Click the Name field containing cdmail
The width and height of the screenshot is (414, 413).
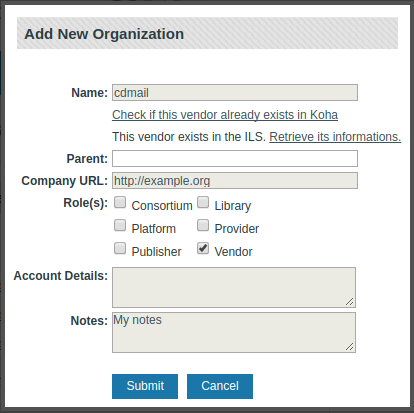point(235,93)
